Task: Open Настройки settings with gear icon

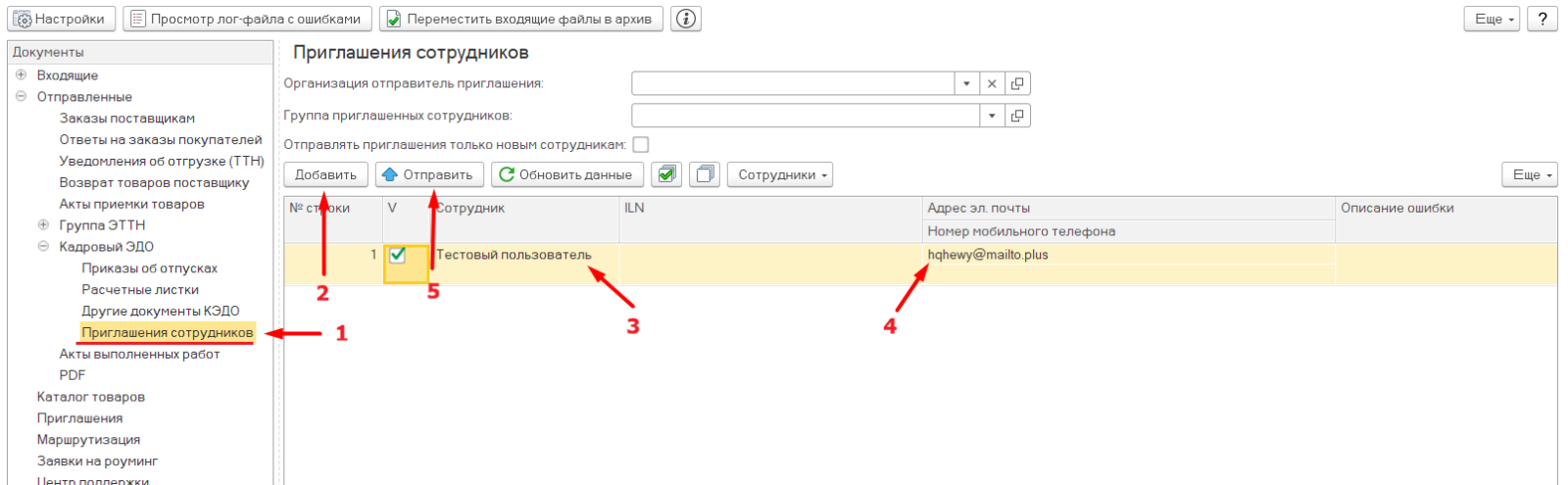Action: (61, 19)
